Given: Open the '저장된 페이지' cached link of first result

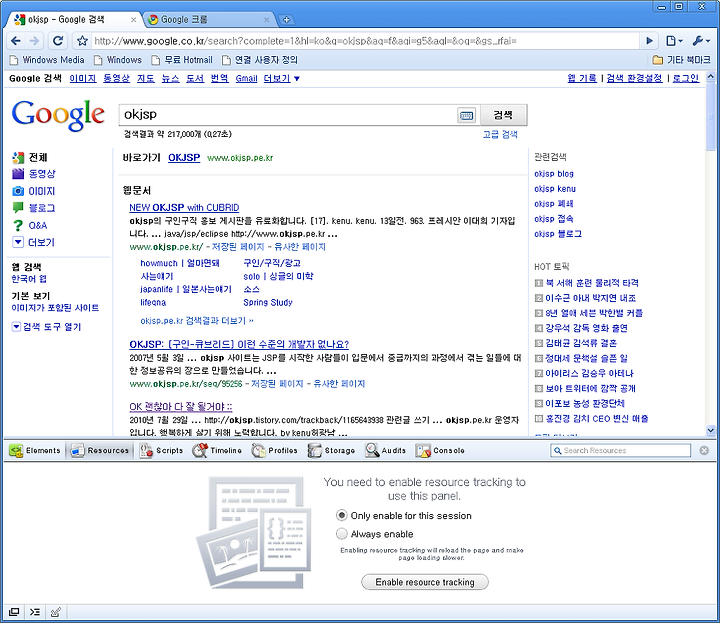Looking at the screenshot, I should point(238,247).
